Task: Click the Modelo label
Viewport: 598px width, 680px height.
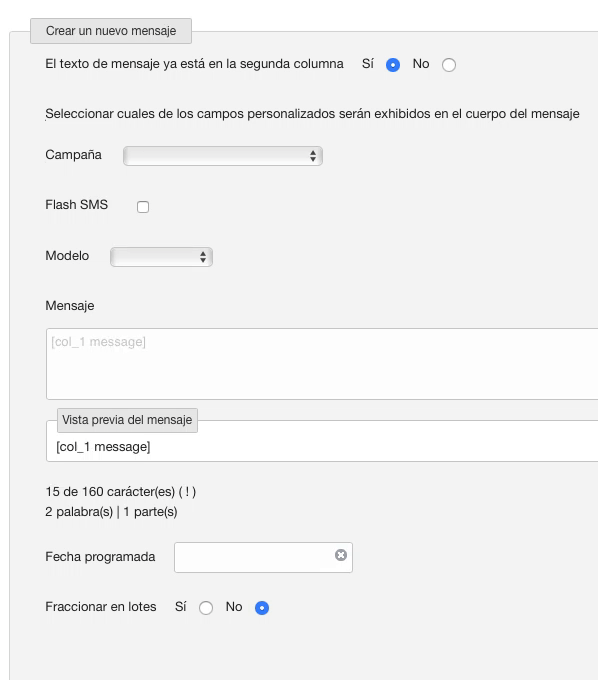Action: [67, 256]
